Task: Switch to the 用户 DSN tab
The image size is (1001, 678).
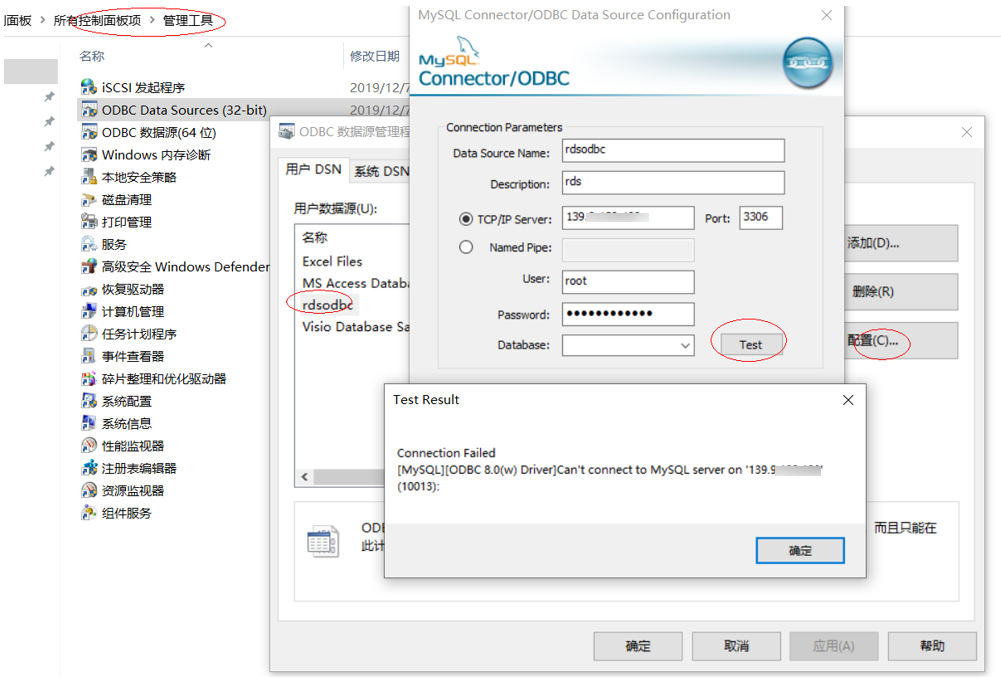Action: pyautogui.click(x=313, y=169)
